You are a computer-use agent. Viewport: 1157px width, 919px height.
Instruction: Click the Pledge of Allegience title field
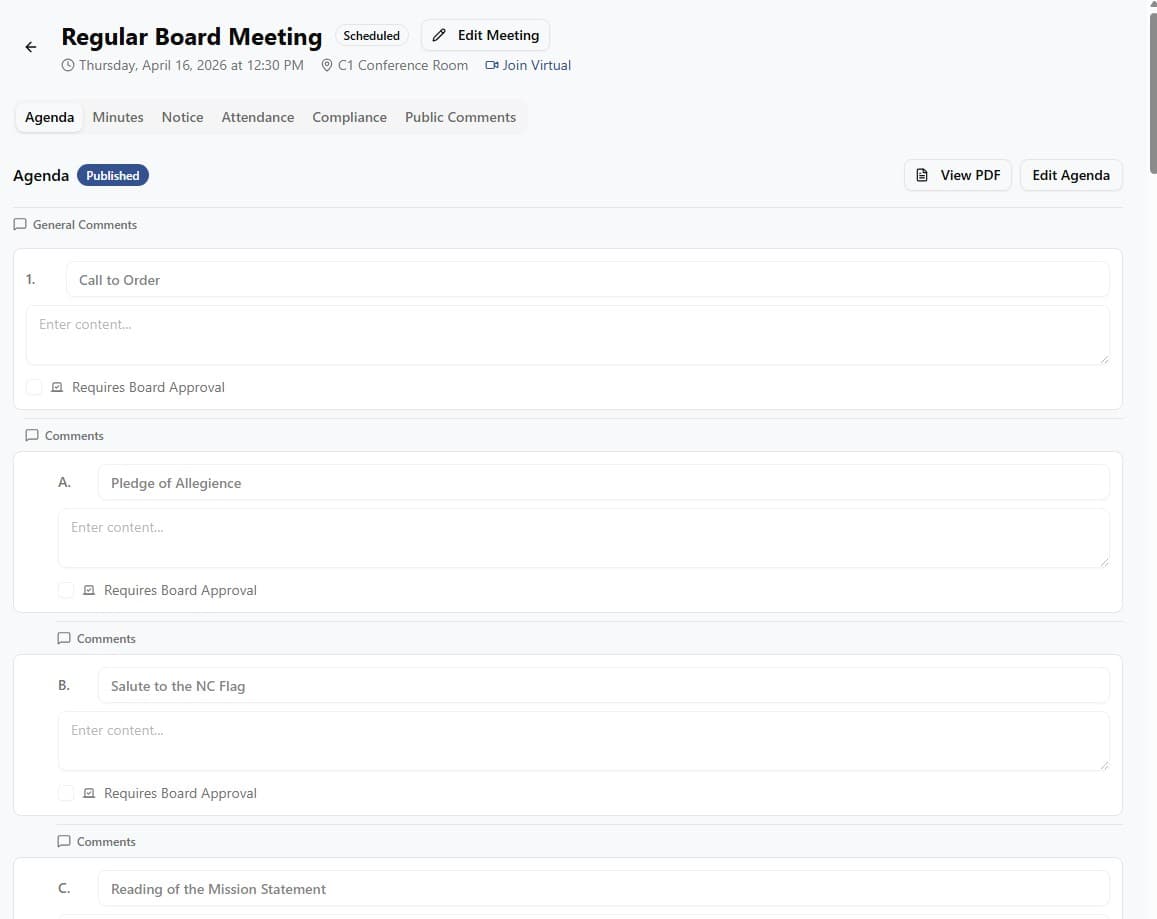coord(604,483)
